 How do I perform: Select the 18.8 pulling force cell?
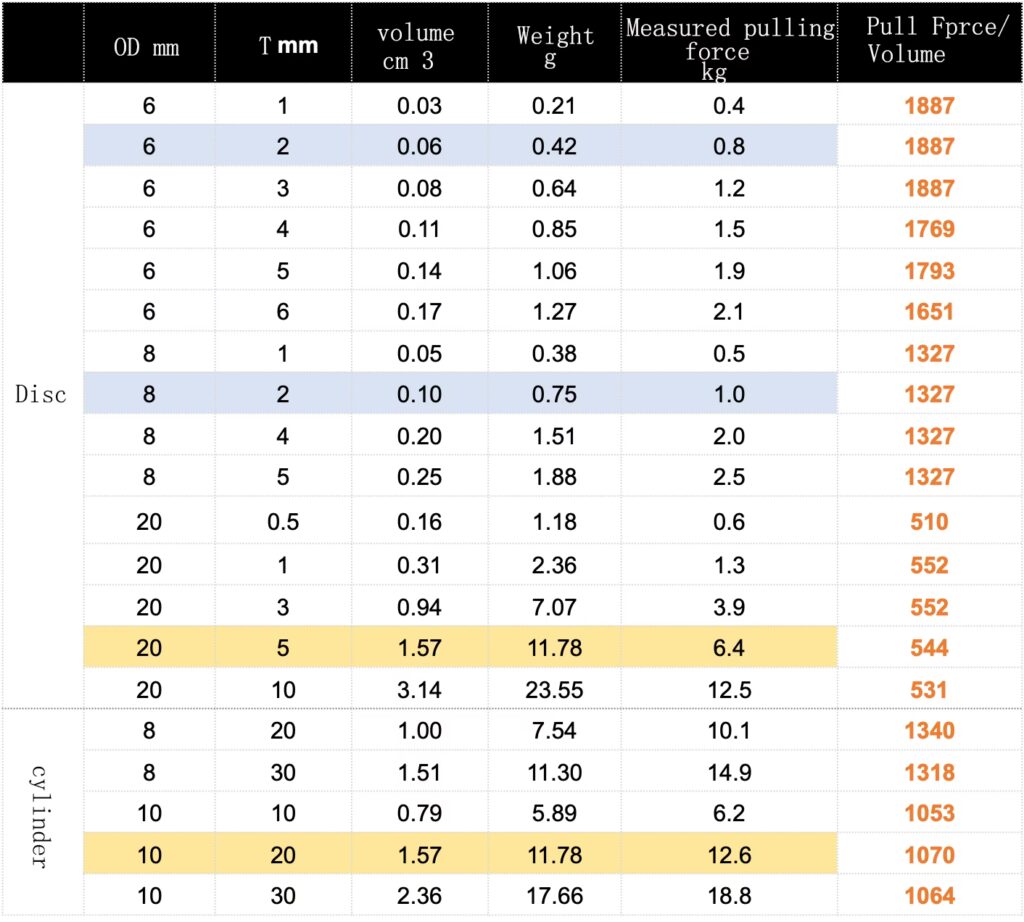pyautogui.click(x=728, y=896)
